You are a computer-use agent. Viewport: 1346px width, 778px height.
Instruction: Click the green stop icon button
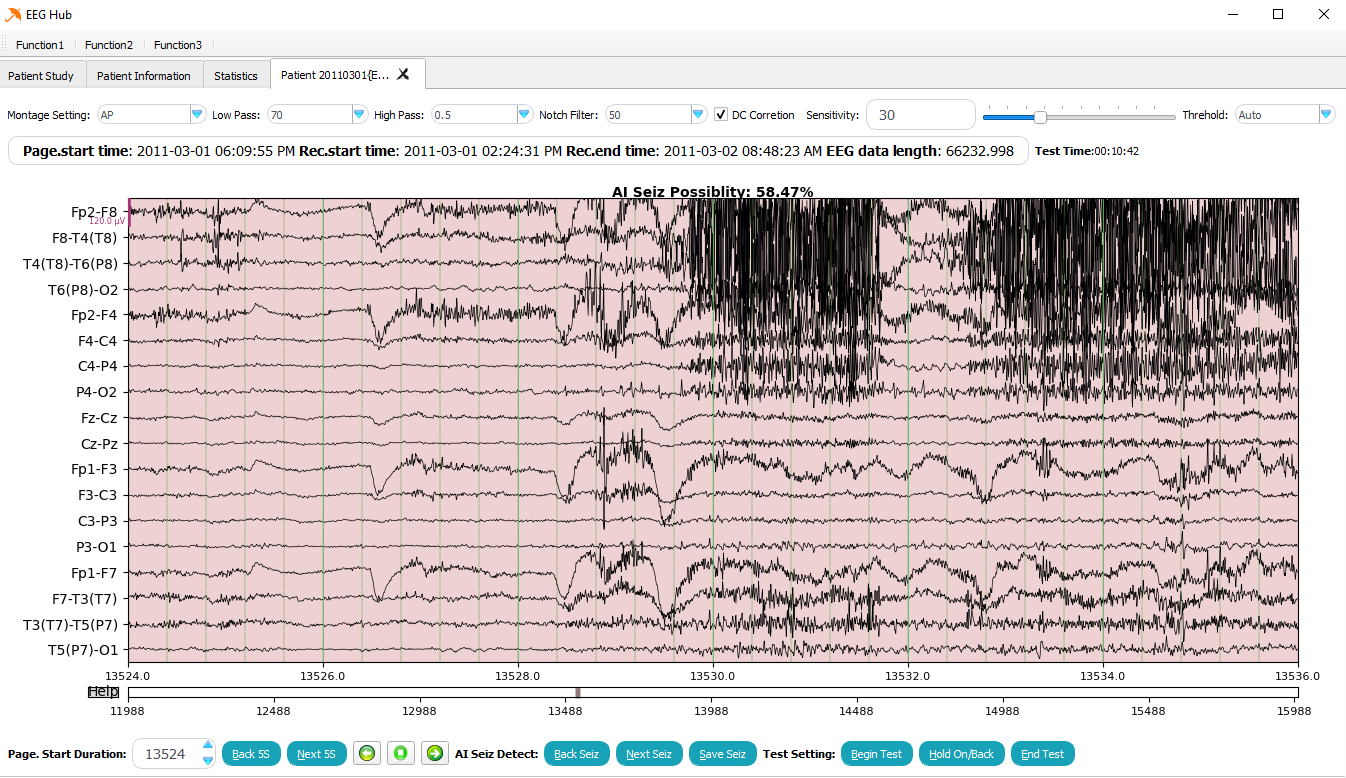coord(400,753)
